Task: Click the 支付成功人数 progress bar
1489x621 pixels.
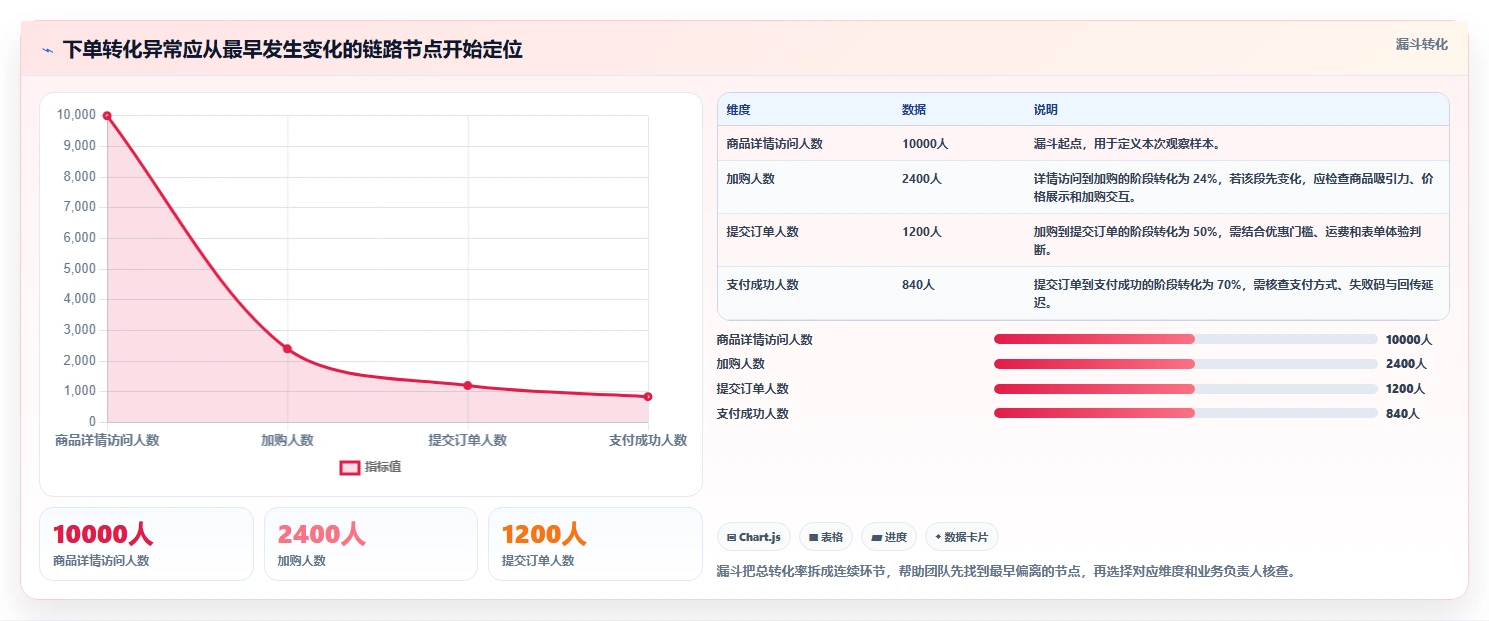Action: (1186, 413)
